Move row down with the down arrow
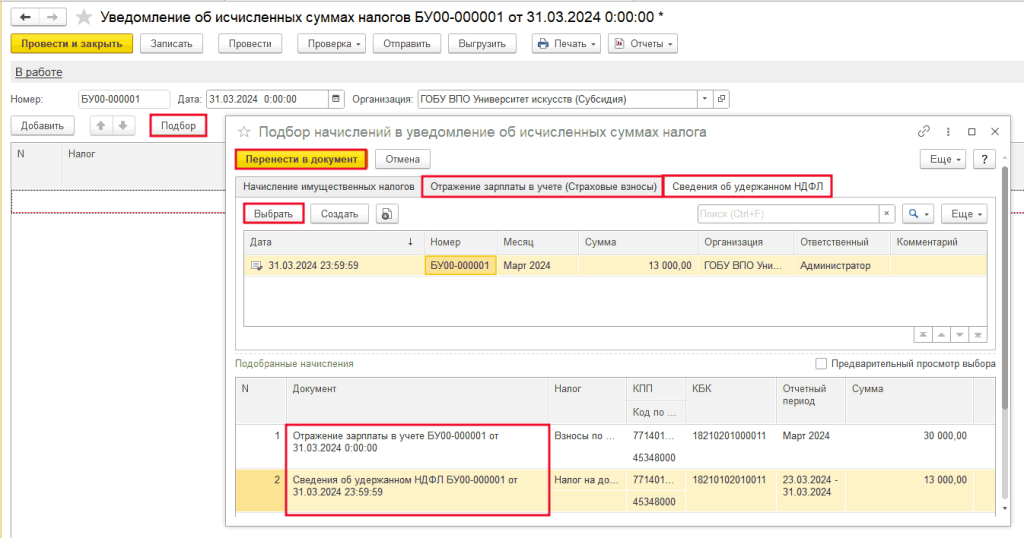The height and width of the screenshot is (538, 1024). coord(122,125)
